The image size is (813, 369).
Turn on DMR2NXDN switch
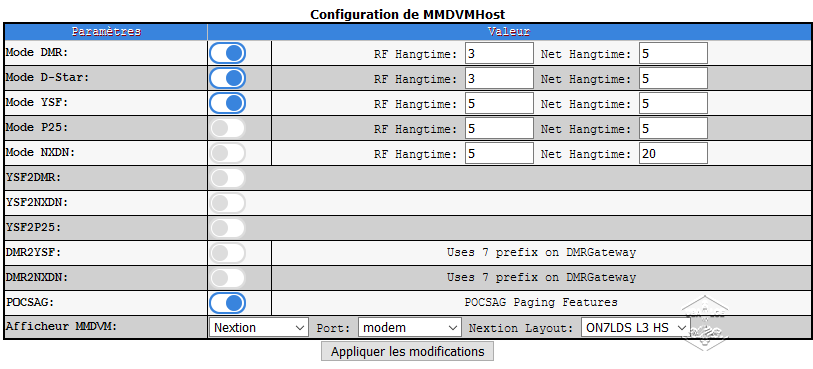pos(228,277)
